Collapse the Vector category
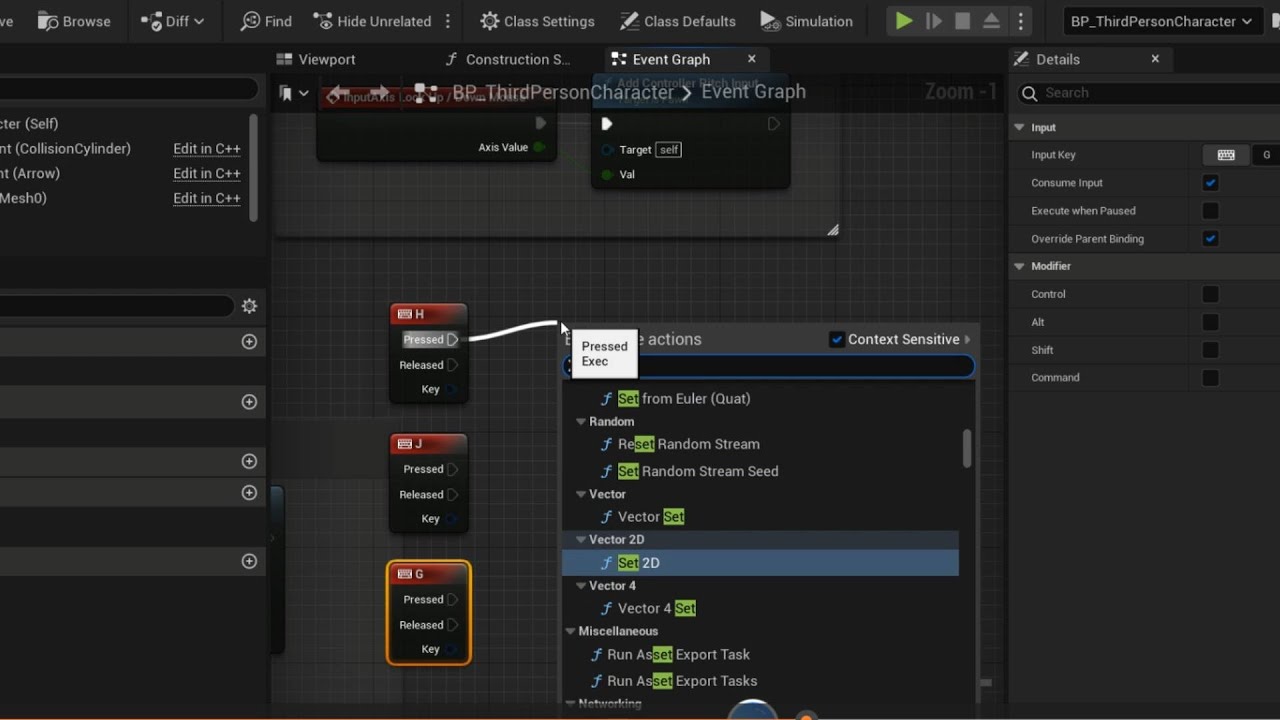This screenshot has height=720, width=1280. click(x=581, y=494)
